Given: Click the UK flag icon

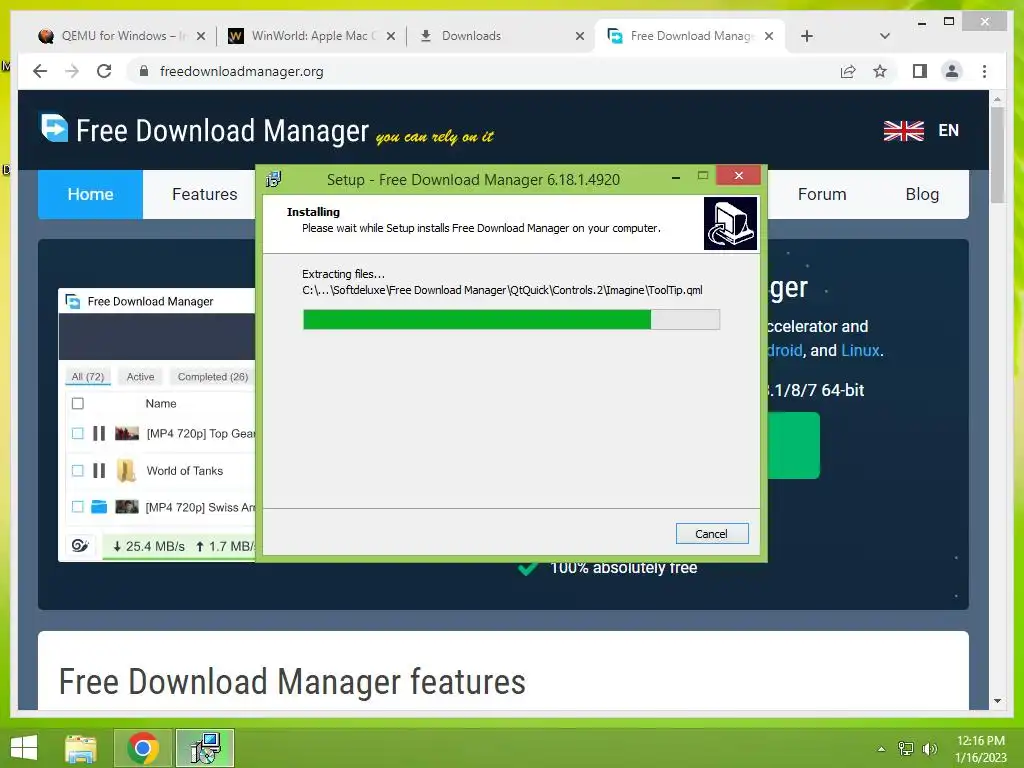Looking at the screenshot, I should point(904,131).
